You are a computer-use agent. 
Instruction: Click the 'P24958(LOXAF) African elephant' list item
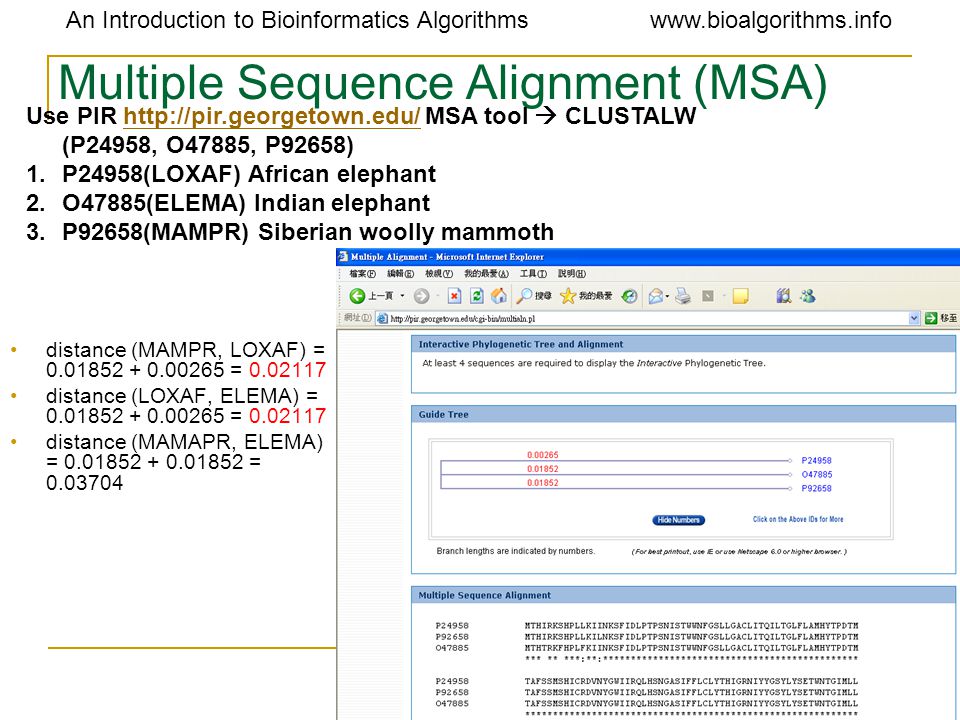(249, 174)
